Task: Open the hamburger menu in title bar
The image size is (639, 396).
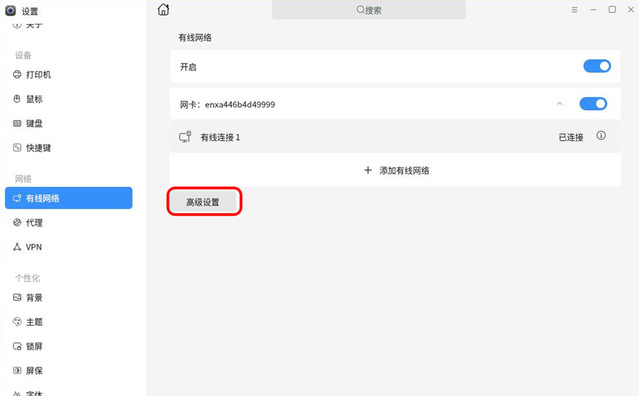Action: (574, 10)
